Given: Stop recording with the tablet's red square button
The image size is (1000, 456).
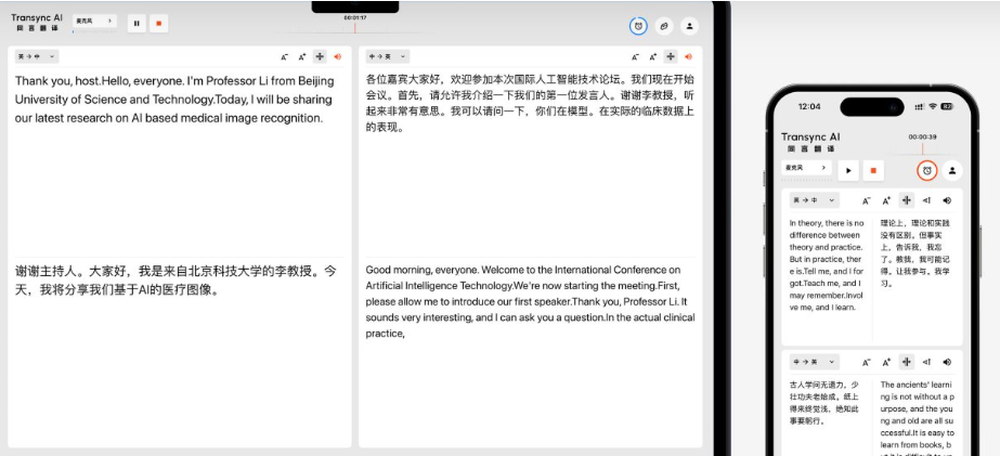Looking at the screenshot, I should [x=159, y=24].
